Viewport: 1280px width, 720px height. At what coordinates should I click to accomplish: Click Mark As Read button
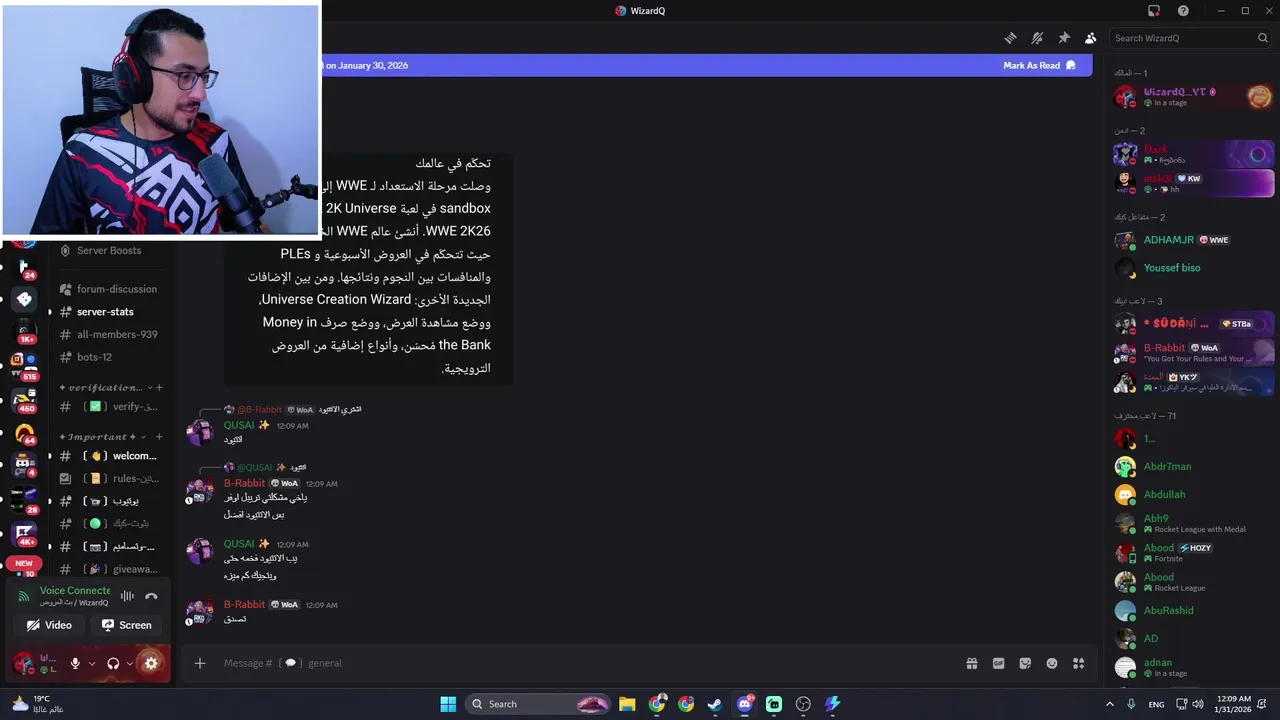(x=1039, y=65)
